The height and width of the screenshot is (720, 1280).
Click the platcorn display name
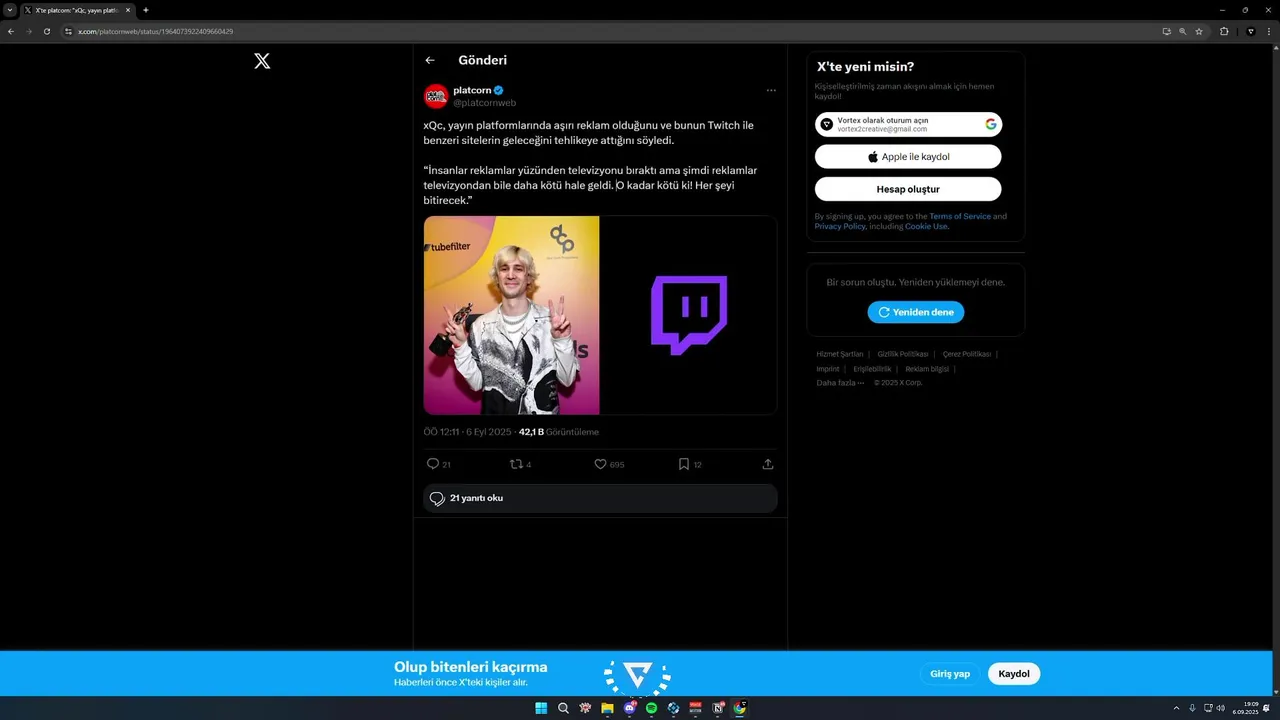click(472, 90)
